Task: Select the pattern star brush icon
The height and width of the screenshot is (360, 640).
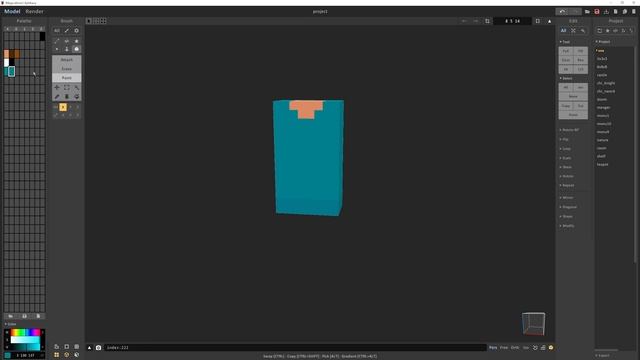Action: 76,41
